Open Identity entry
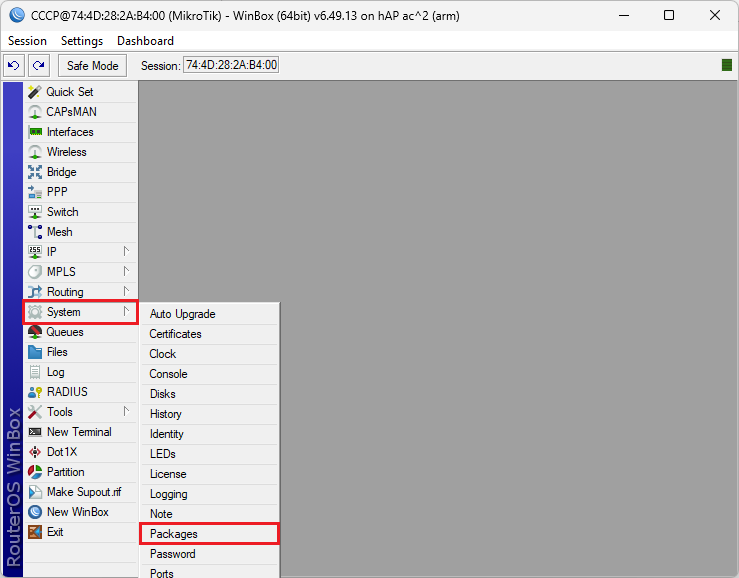This screenshot has width=739, height=578. click(x=209, y=434)
